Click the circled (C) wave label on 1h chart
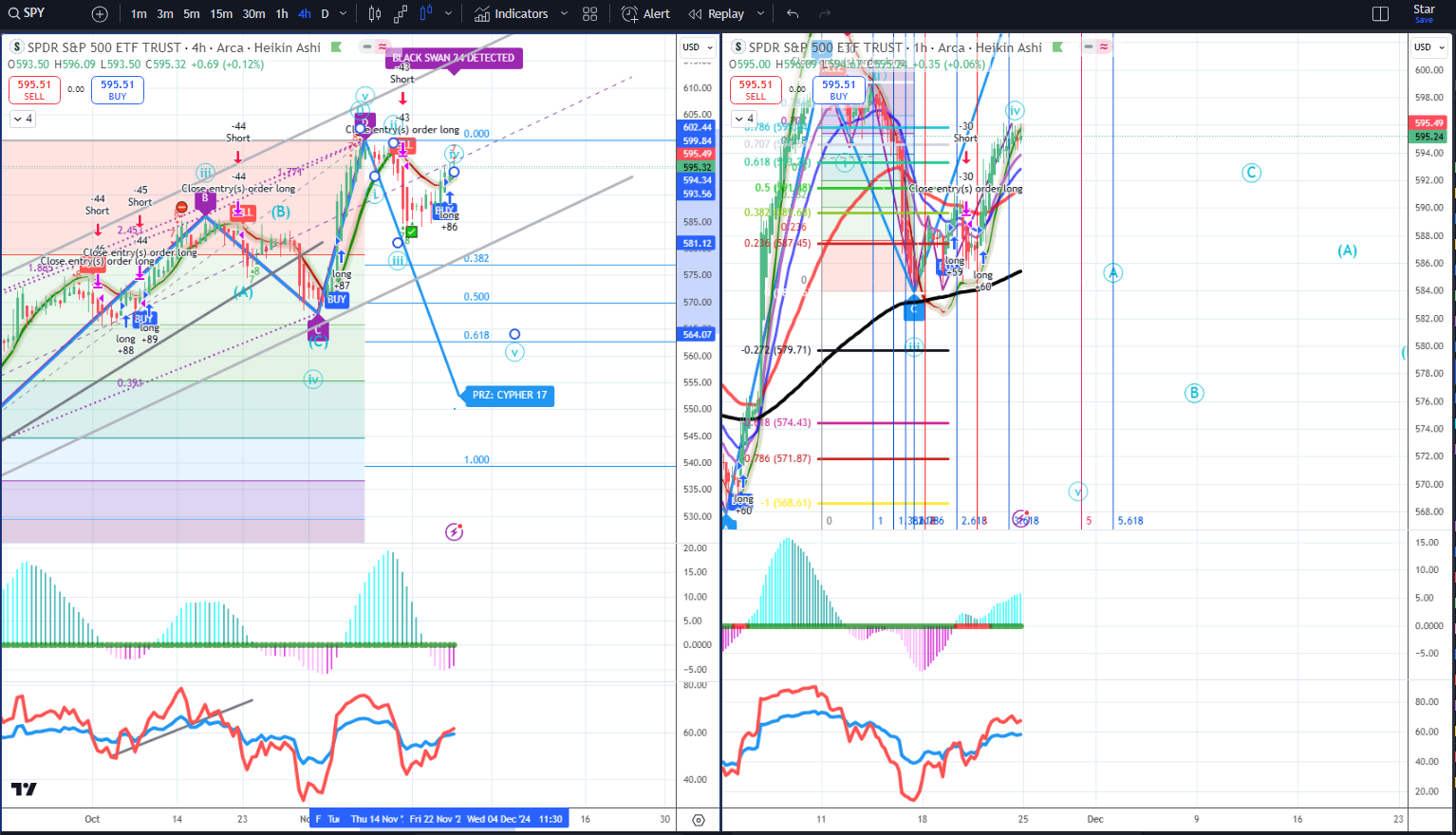The width and height of the screenshot is (1456, 835). tap(1251, 173)
